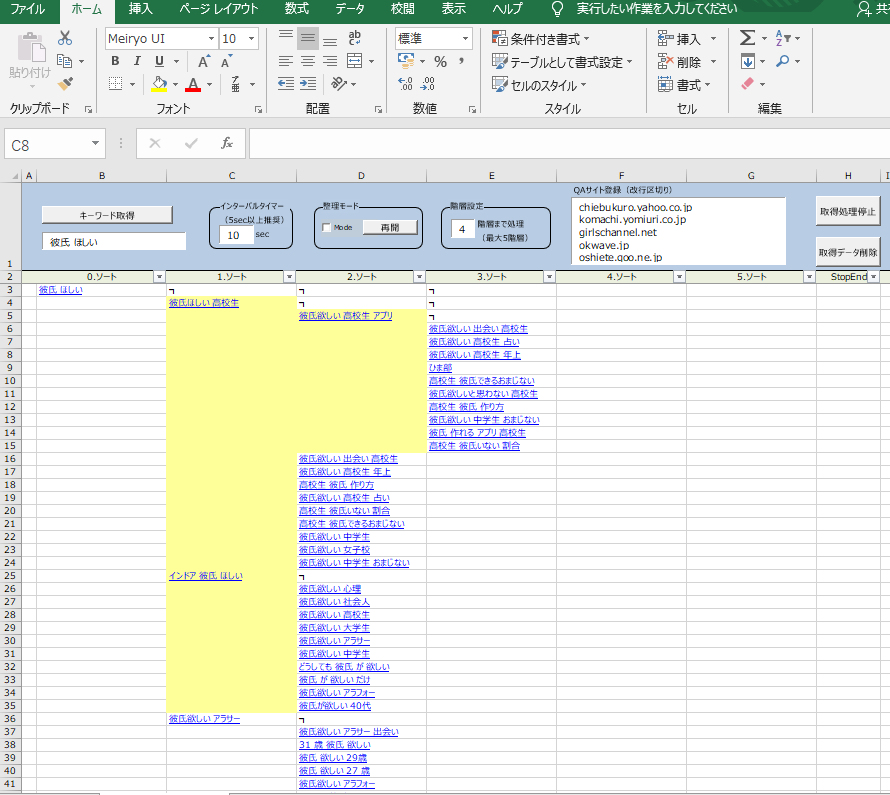Expand the number format dropdown
This screenshot has height=795, width=890.
(x=465, y=39)
